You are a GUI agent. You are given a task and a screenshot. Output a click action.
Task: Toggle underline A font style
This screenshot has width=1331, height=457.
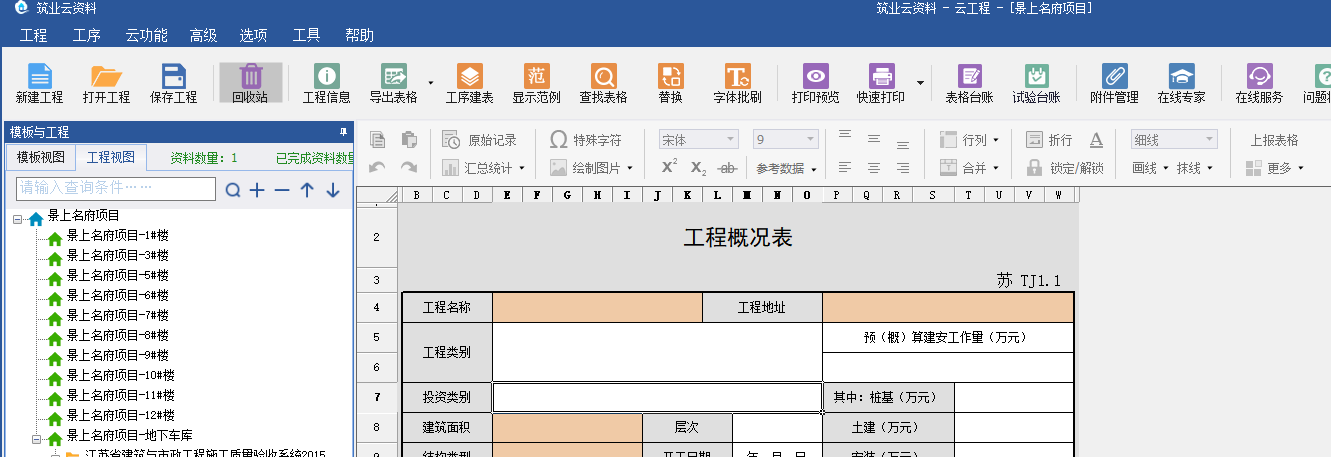(x=1096, y=140)
